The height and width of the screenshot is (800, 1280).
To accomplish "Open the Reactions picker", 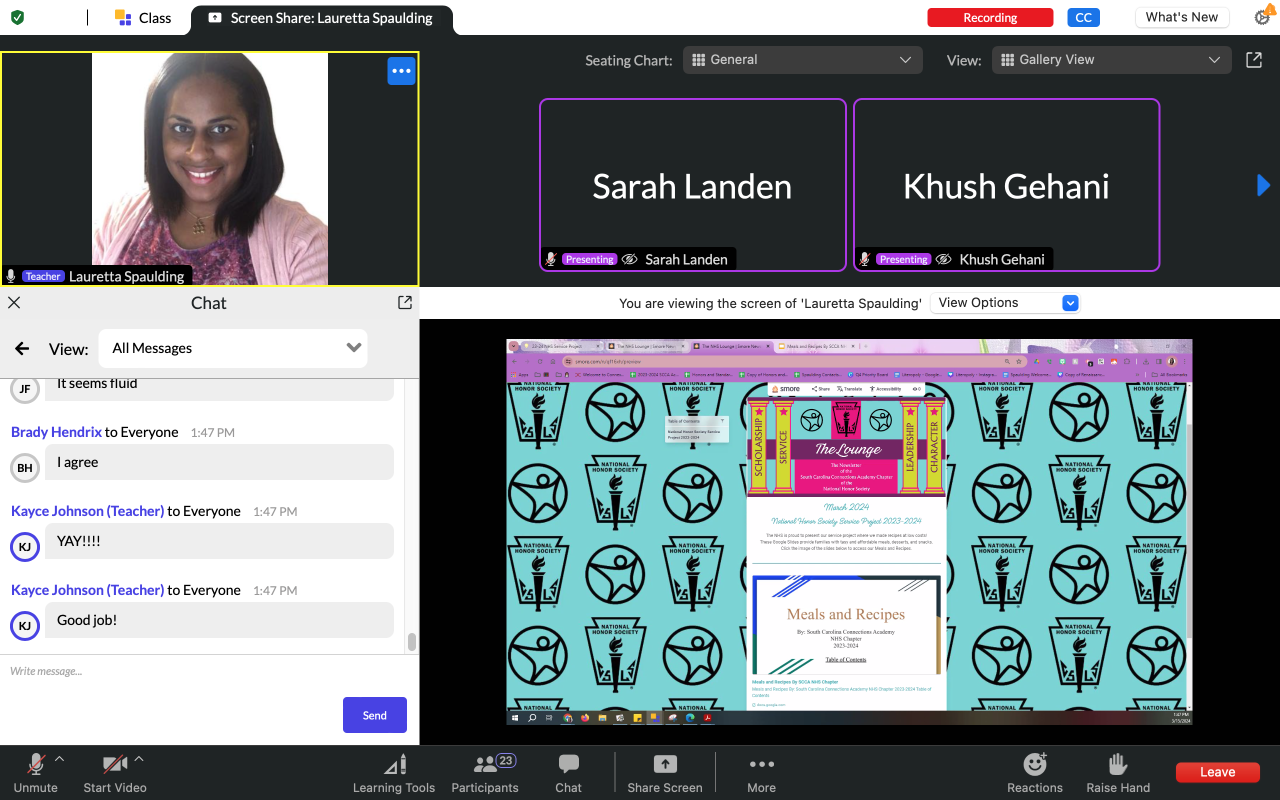I will point(1035,773).
